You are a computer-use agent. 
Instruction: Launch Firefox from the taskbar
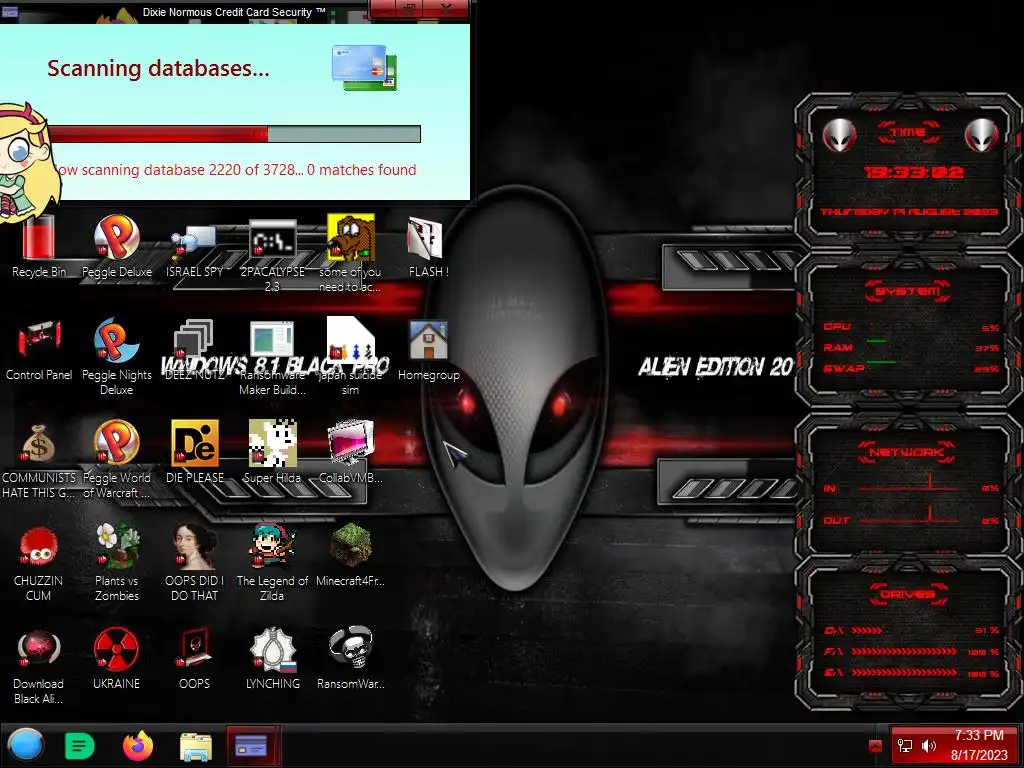click(x=138, y=745)
